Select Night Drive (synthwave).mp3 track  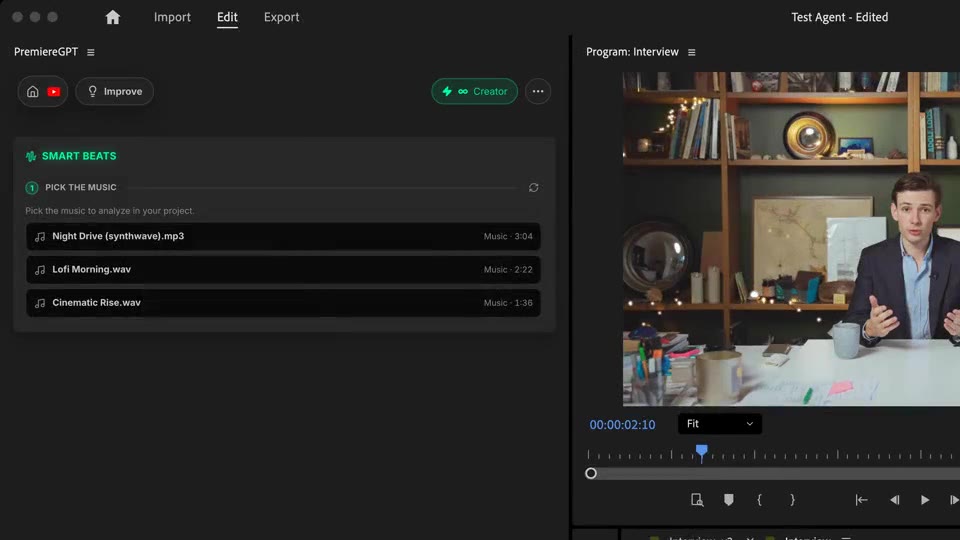[283, 236]
